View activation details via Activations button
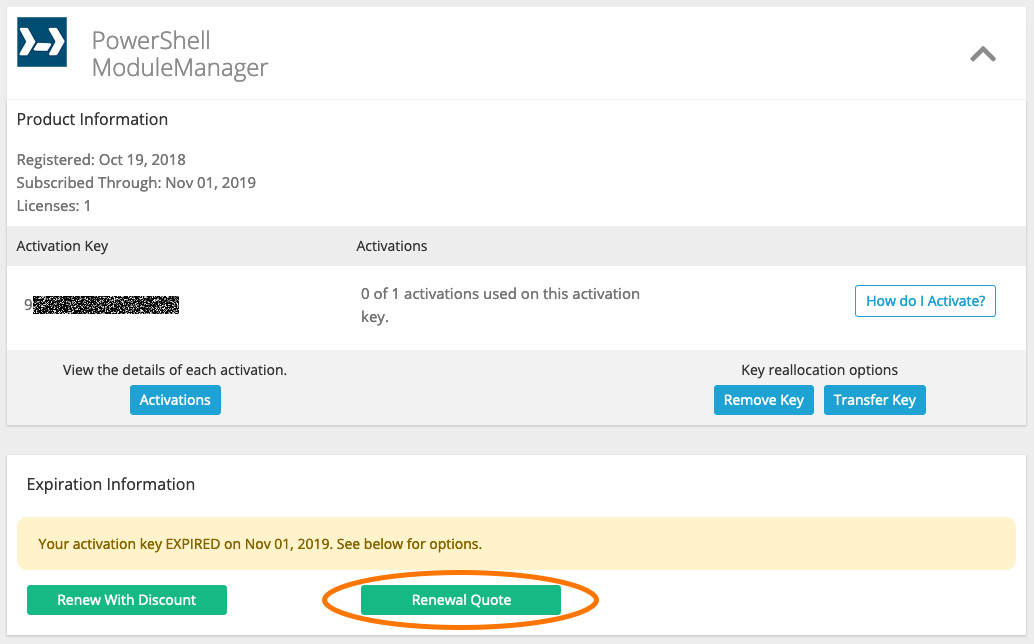 coord(175,400)
